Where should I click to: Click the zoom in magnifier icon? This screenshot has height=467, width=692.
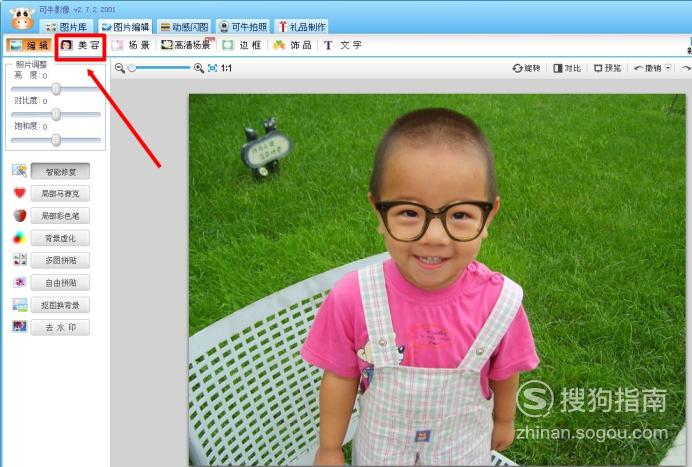pos(199,68)
